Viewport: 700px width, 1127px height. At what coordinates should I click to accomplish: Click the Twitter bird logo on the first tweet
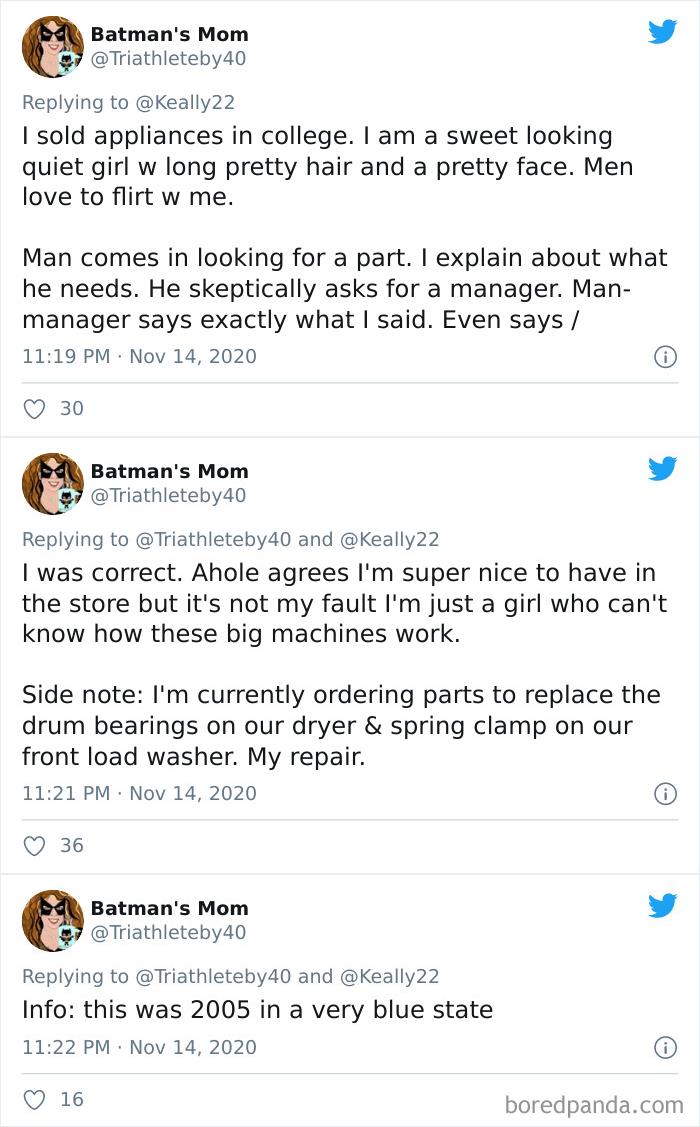tap(662, 31)
